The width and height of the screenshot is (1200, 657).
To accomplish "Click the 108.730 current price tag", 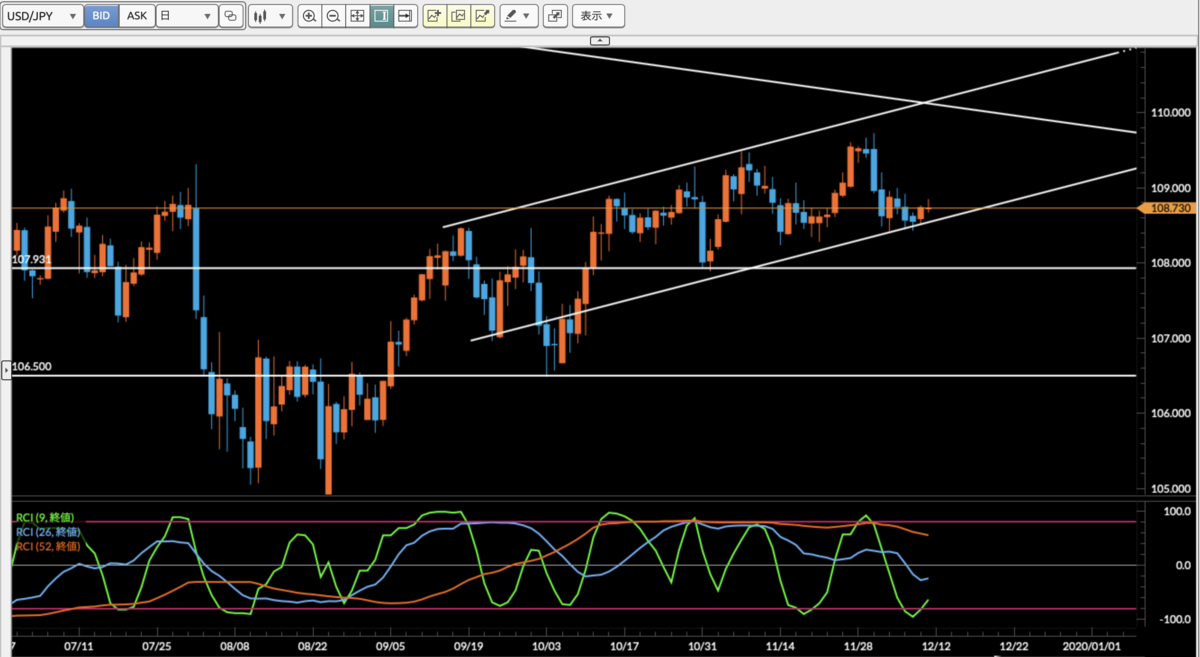I will (x=1168, y=208).
